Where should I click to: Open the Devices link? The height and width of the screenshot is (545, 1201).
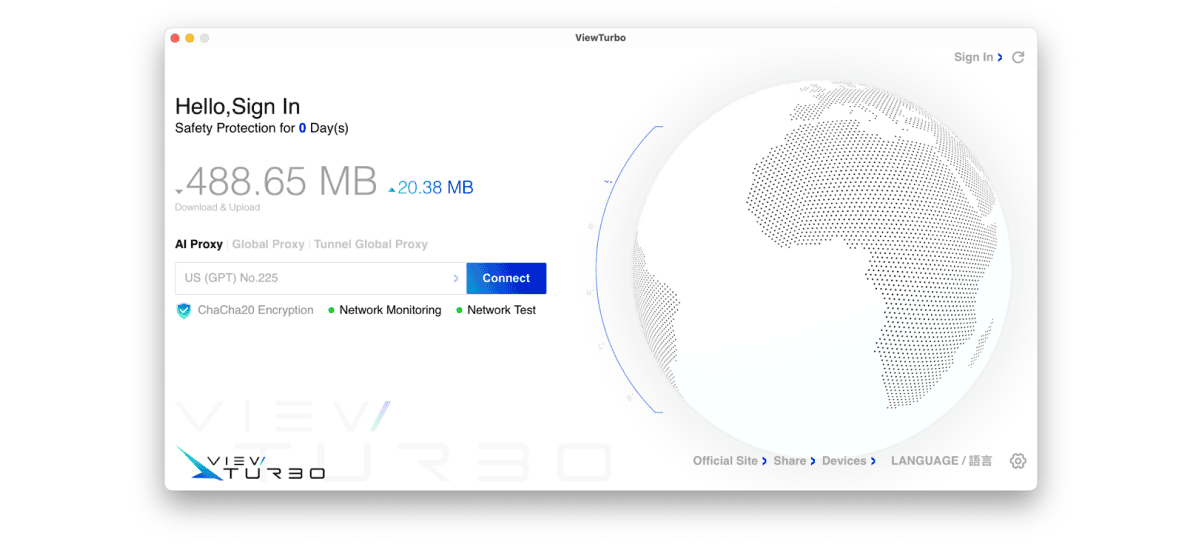click(x=849, y=461)
